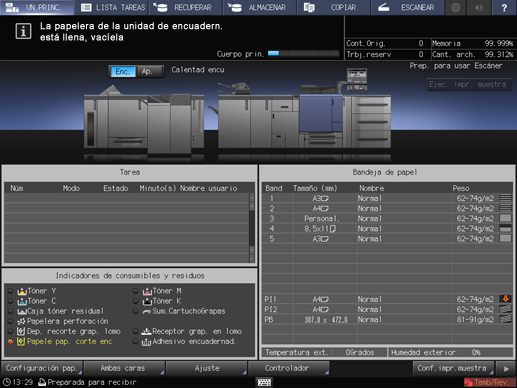Click the Cuerpo prin. progress bar
The image size is (517, 388).
303,53
